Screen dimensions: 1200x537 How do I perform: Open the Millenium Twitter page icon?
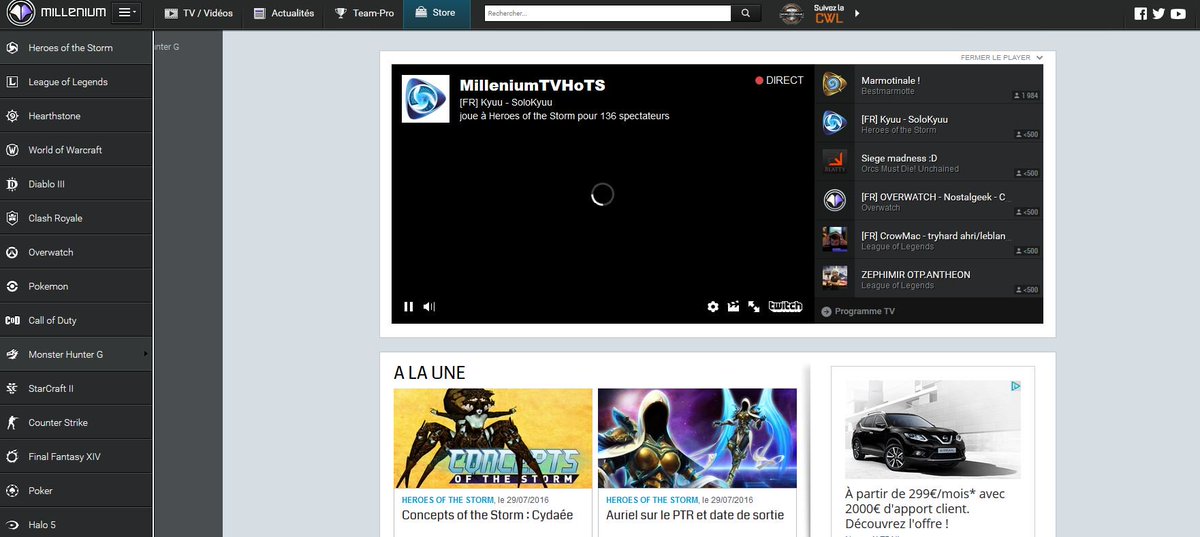(1159, 13)
